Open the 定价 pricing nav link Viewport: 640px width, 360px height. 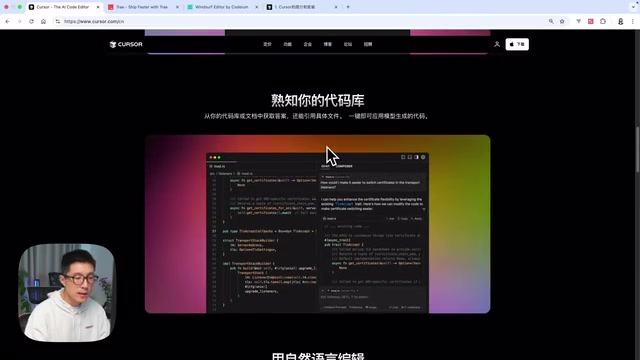267,44
